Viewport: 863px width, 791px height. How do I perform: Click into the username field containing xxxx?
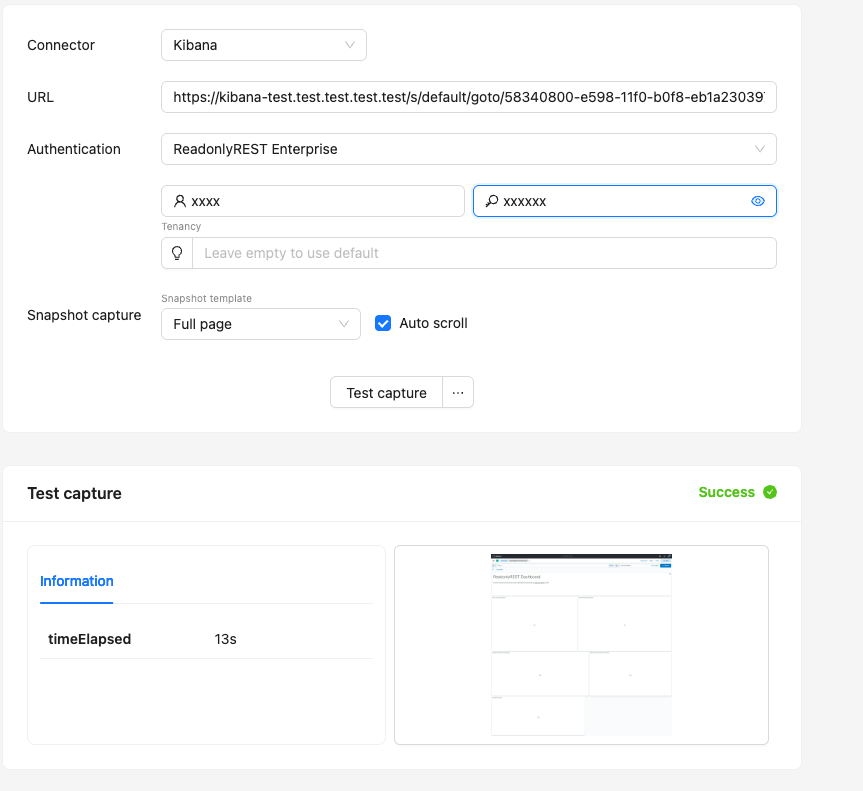[x=320, y=201]
